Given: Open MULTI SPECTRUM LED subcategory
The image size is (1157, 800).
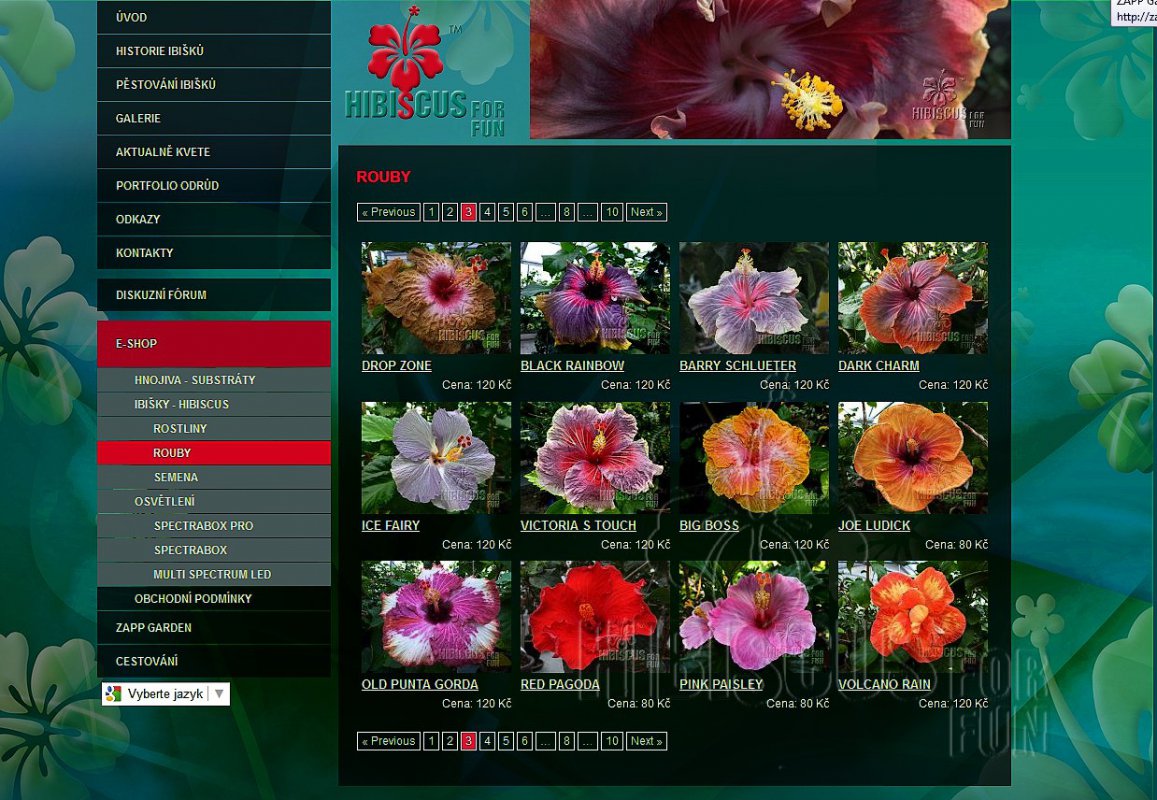Looking at the screenshot, I should 214,575.
